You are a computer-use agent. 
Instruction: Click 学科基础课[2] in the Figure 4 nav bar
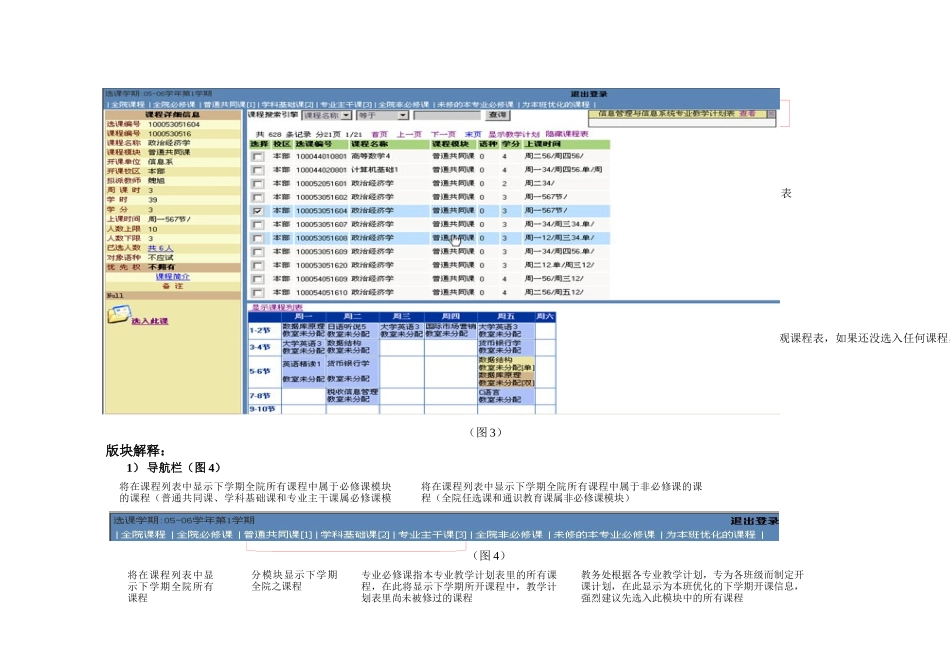pos(355,534)
